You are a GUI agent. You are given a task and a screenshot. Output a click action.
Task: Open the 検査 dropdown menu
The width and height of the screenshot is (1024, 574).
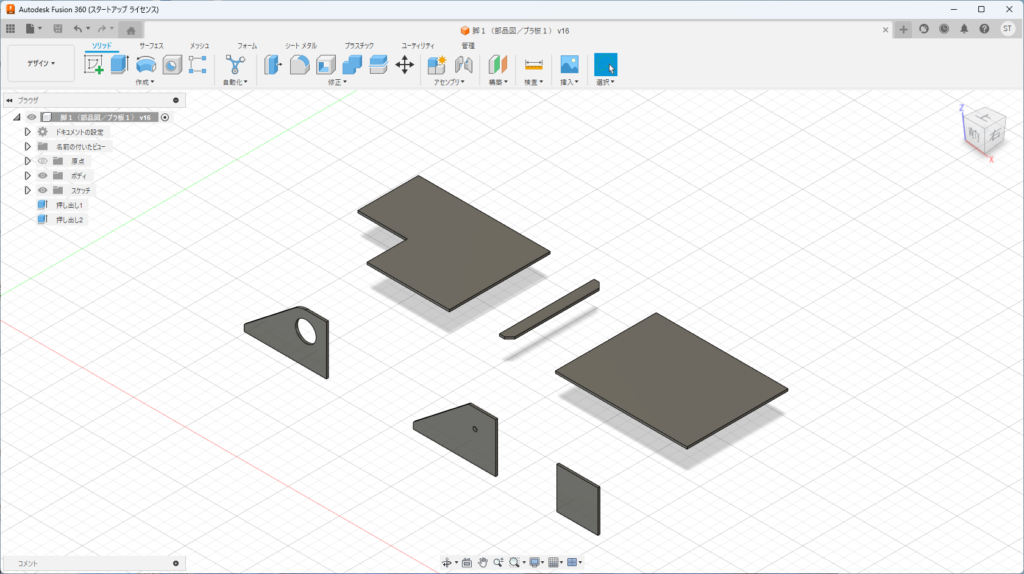534,82
